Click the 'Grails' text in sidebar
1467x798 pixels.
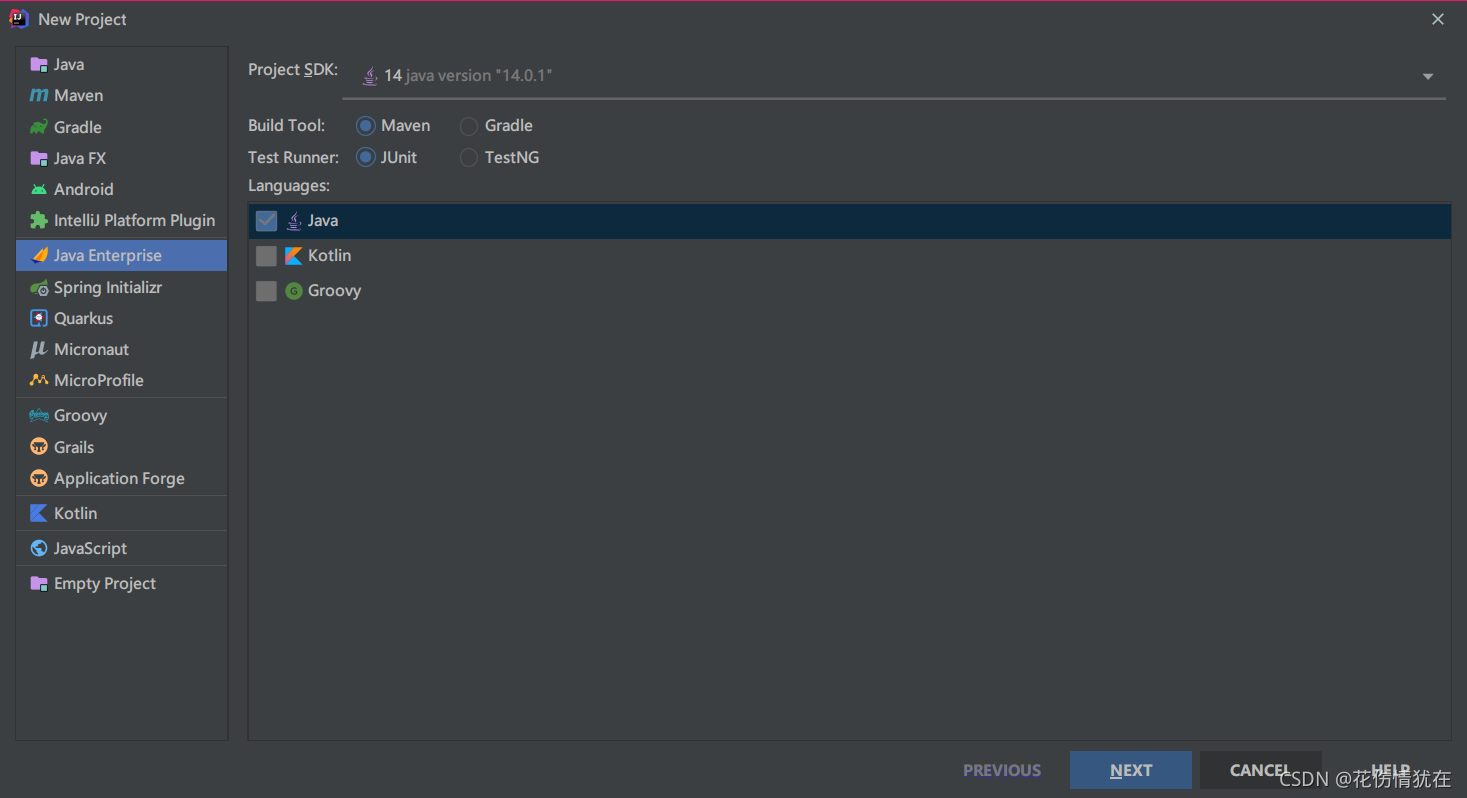click(74, 447)
